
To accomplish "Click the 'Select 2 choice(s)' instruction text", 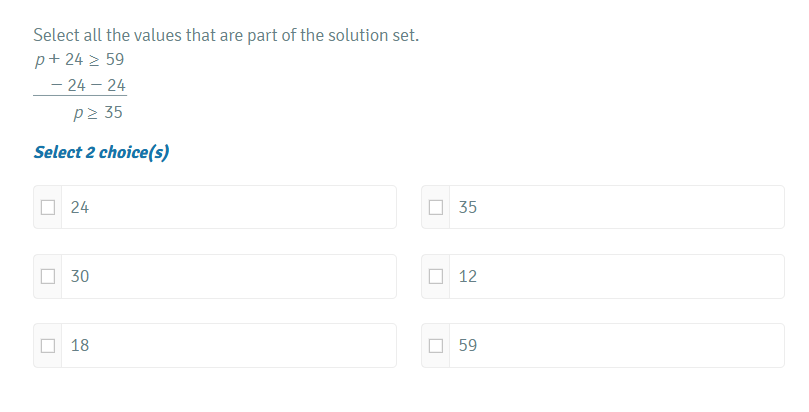I will [101, 153].
